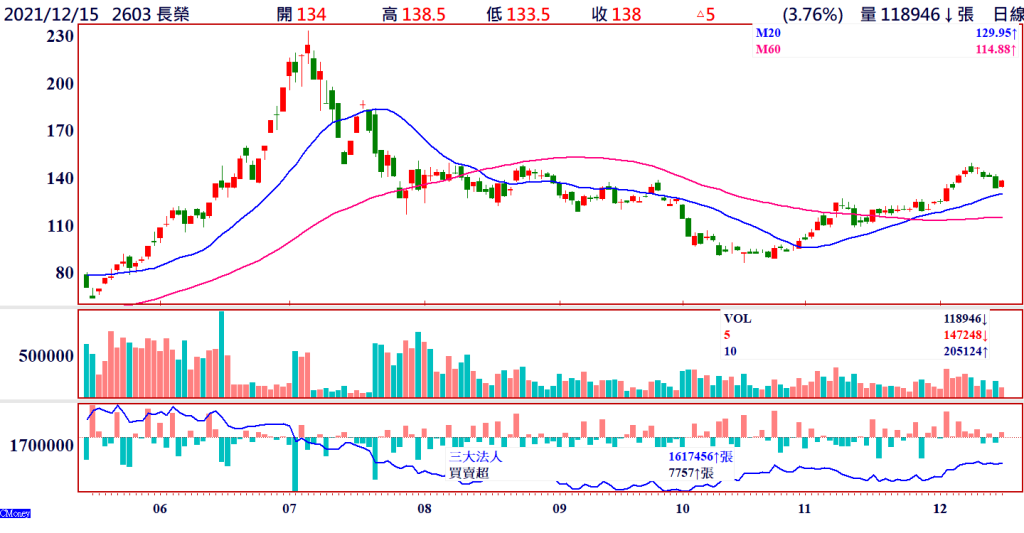Toggle the M20 moving average legend
This screenshot has width=1024, height=533.
(x=766, y=33)
